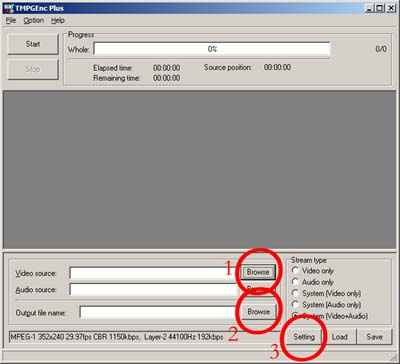Maximize the TMPGEnc Plus window

tap(379, 8)
